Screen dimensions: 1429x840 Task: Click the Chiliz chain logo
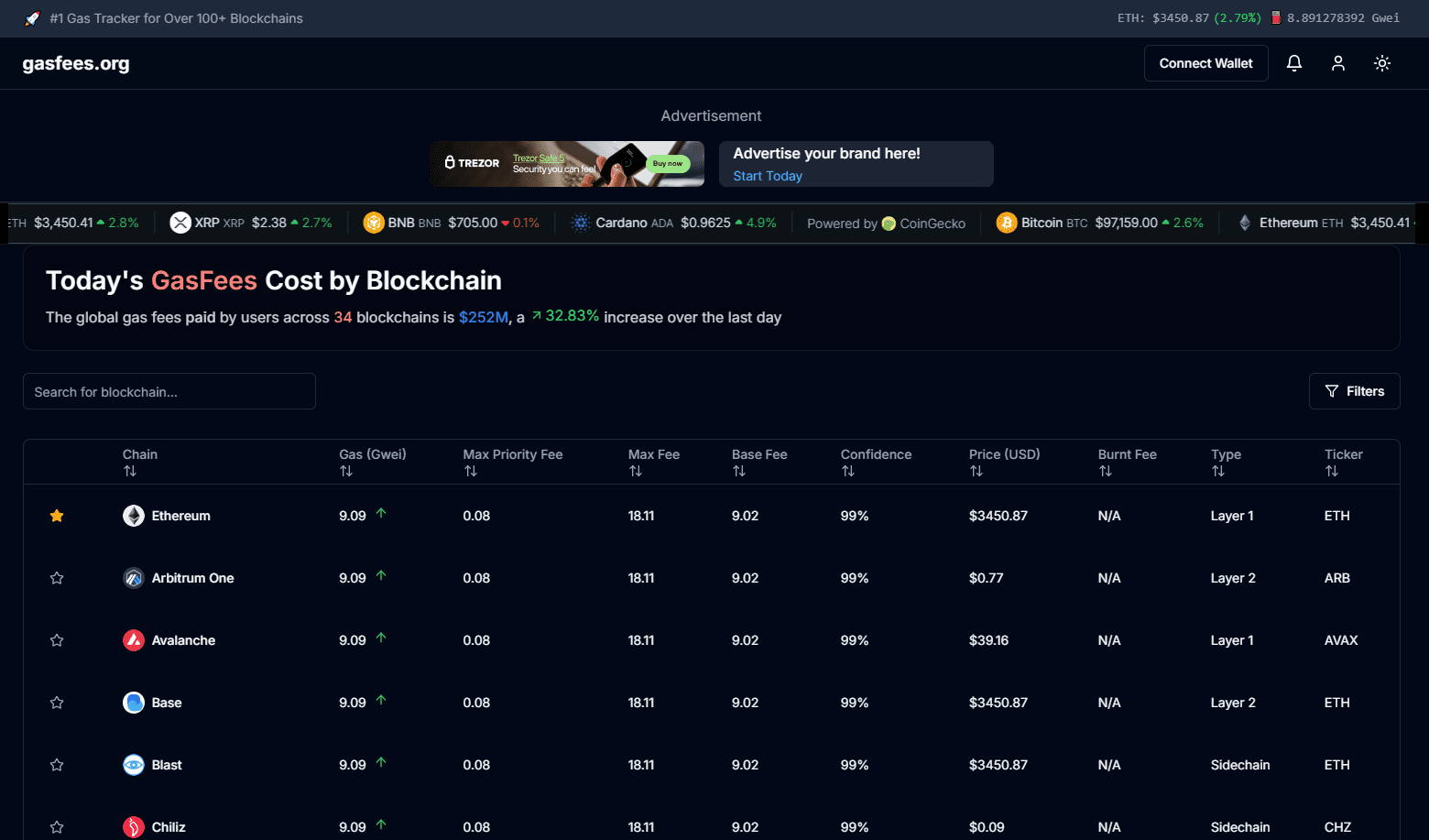click(x=134, y=827)
